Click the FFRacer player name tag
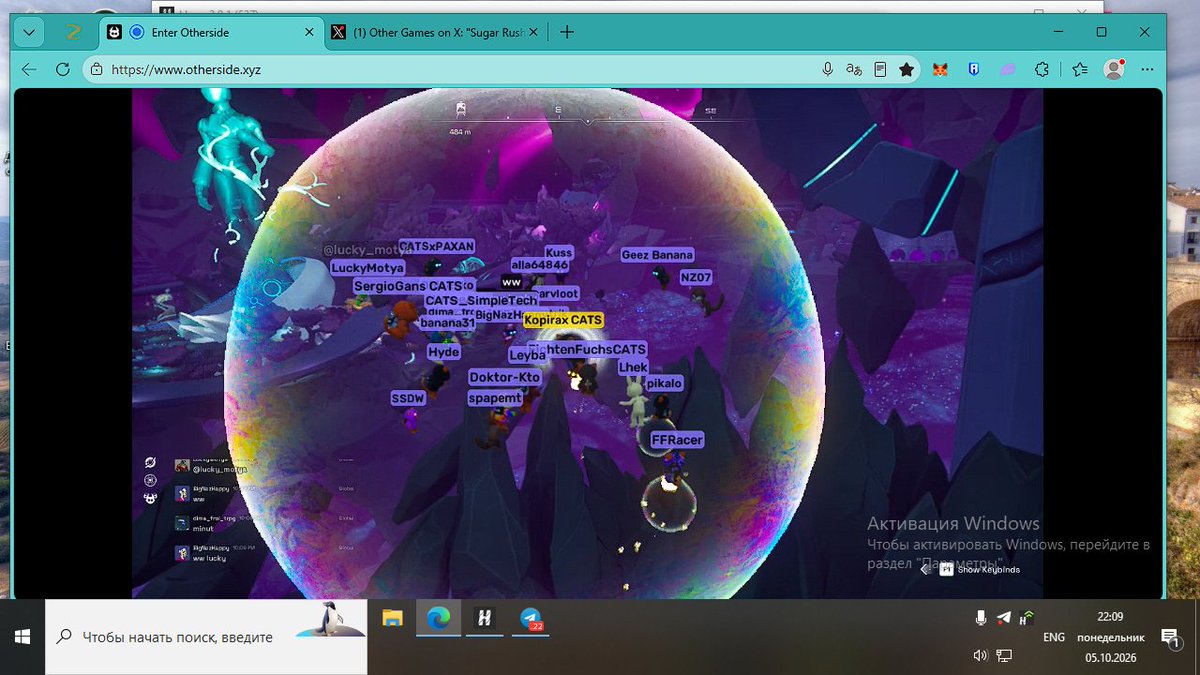The width and height of the screenshot is (1200, 675). tap(677, 440)
